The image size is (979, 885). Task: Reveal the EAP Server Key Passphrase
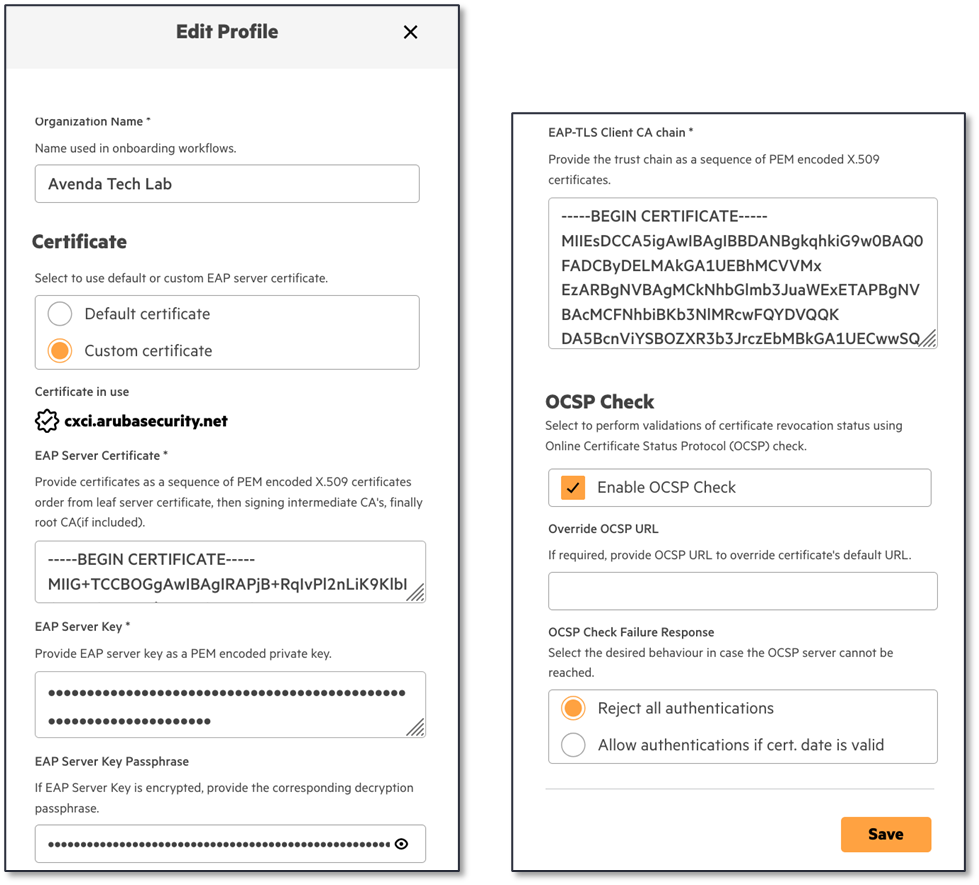[x=401, y=844]
